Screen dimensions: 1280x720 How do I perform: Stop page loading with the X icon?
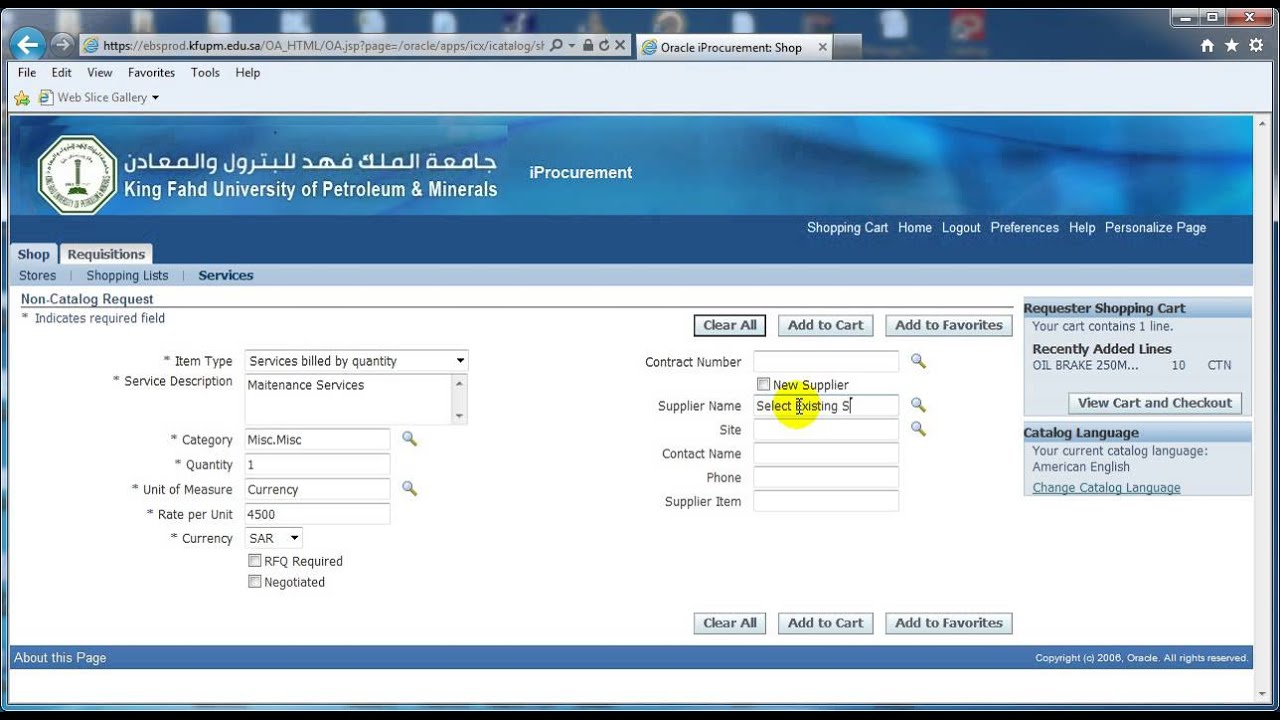(x=620, y=46)
